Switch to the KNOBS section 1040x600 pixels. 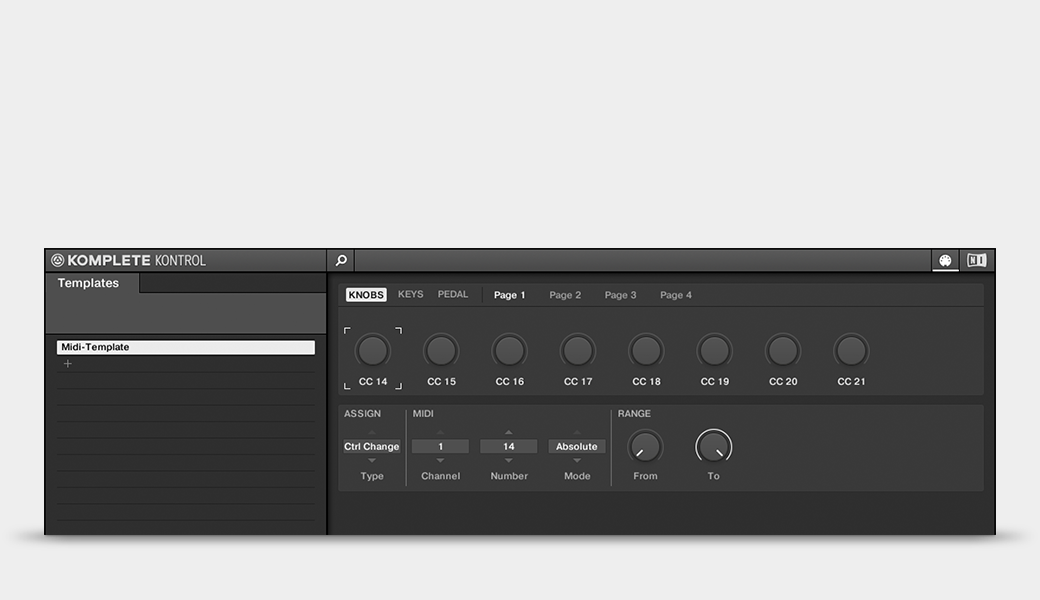[366, 294]
